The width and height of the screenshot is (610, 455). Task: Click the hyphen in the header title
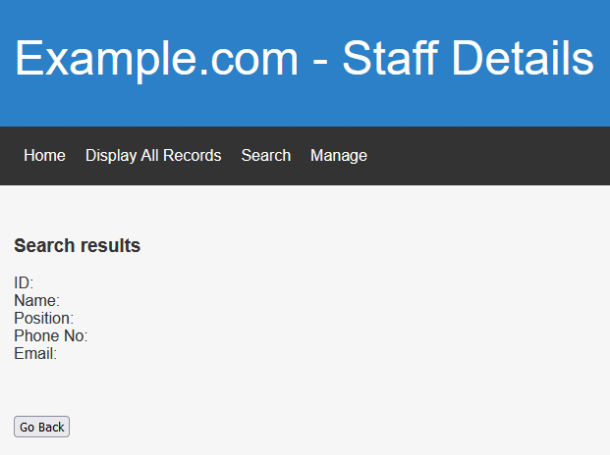pyautogui.click(x=320, y=61)
